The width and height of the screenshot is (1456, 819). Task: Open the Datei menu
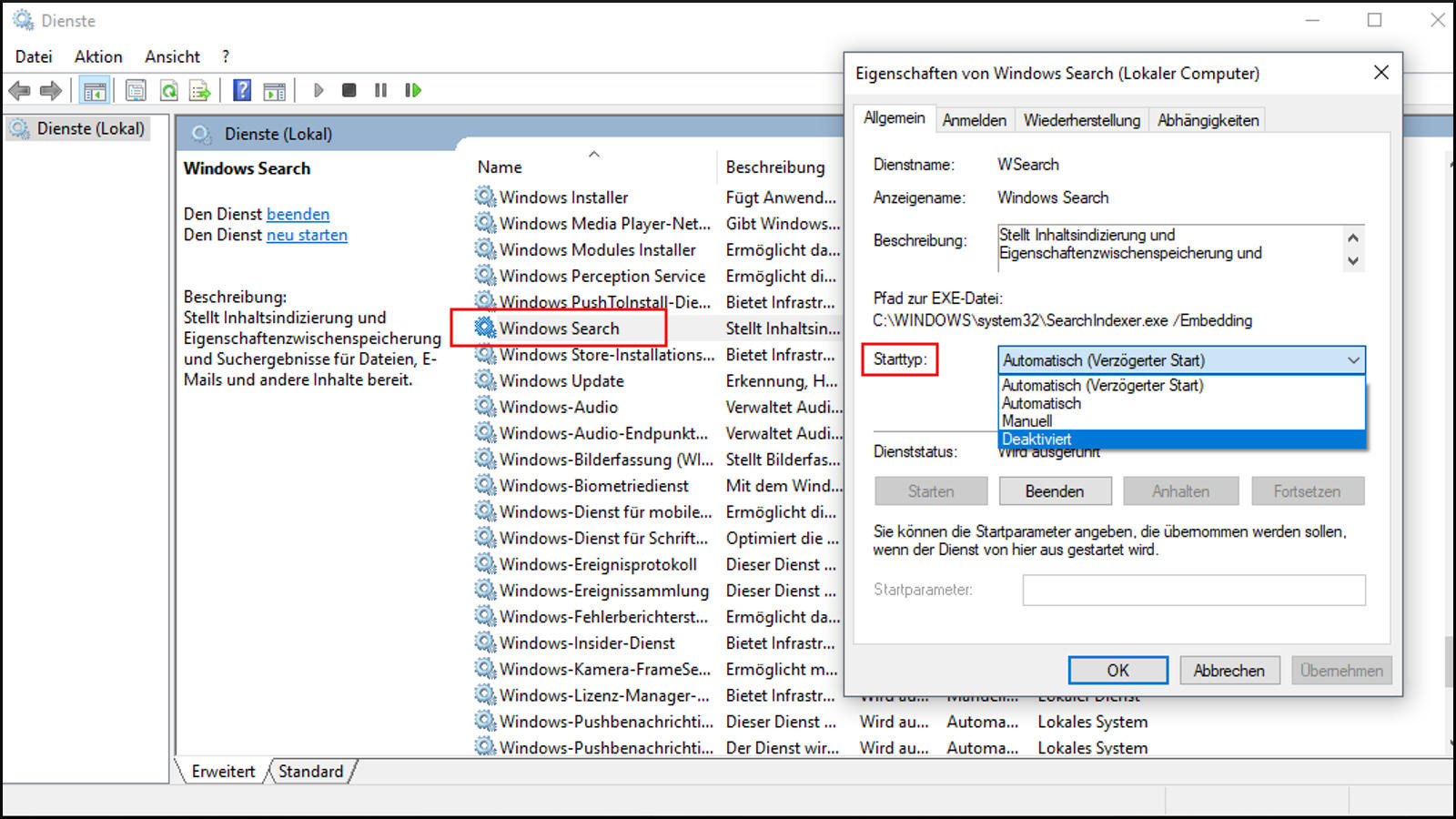point(34,56)
